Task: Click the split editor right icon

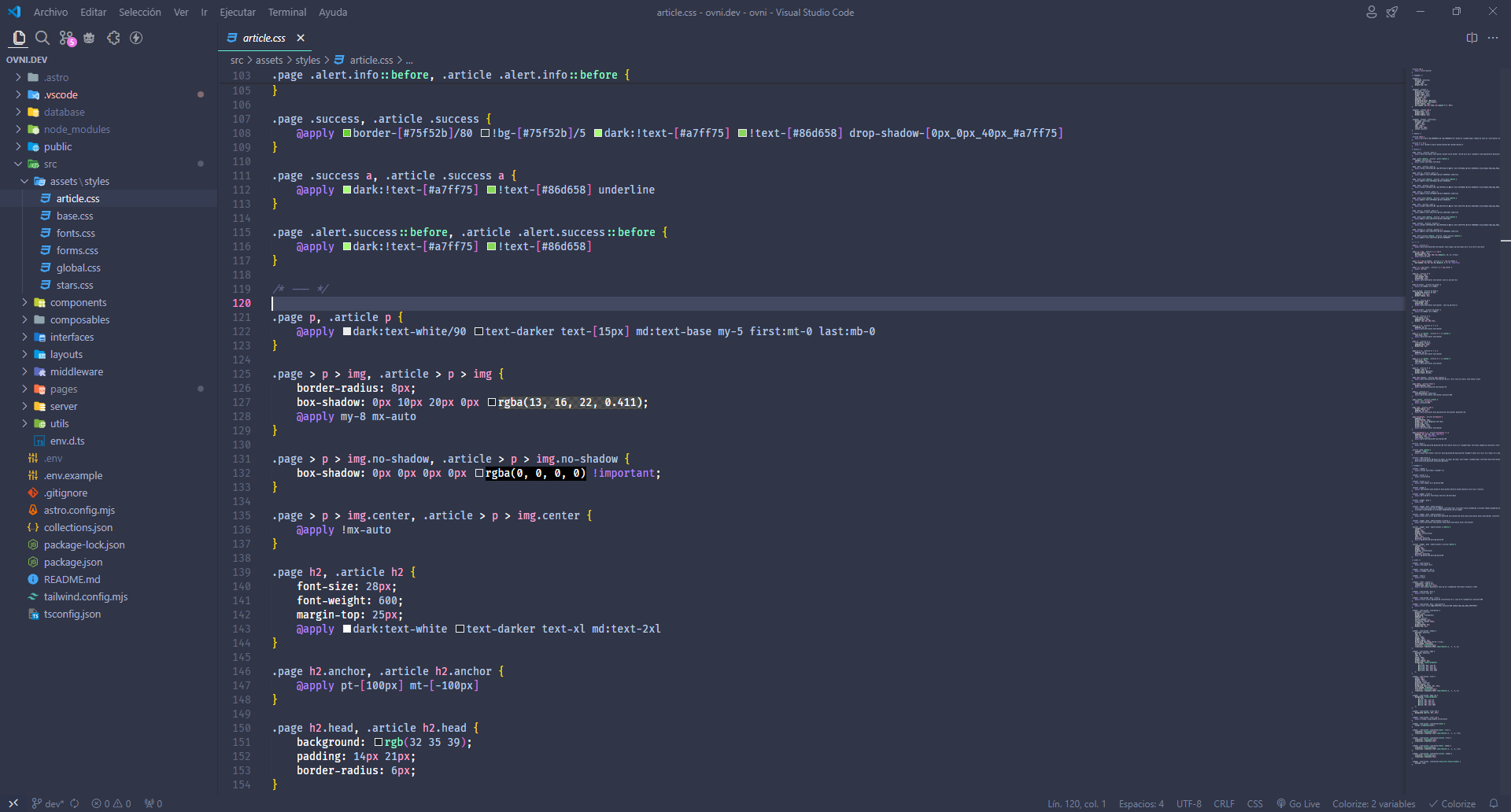Action: pyautogui.click(x=1472, y=38)
